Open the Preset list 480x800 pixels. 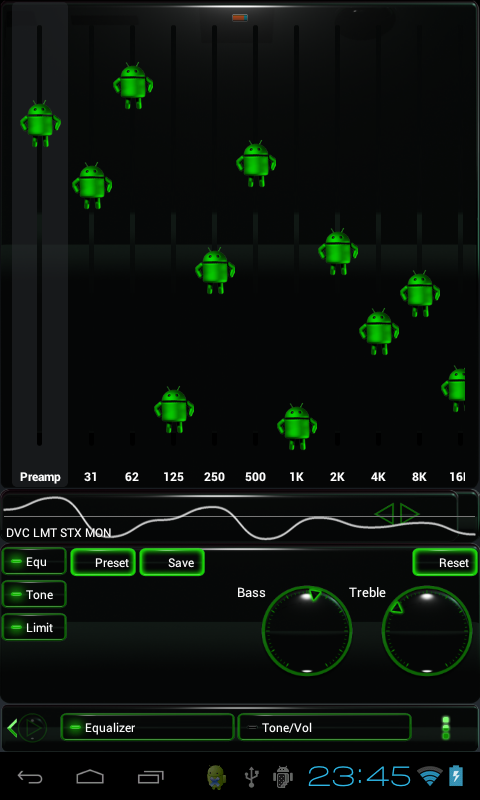click(103, 562)
